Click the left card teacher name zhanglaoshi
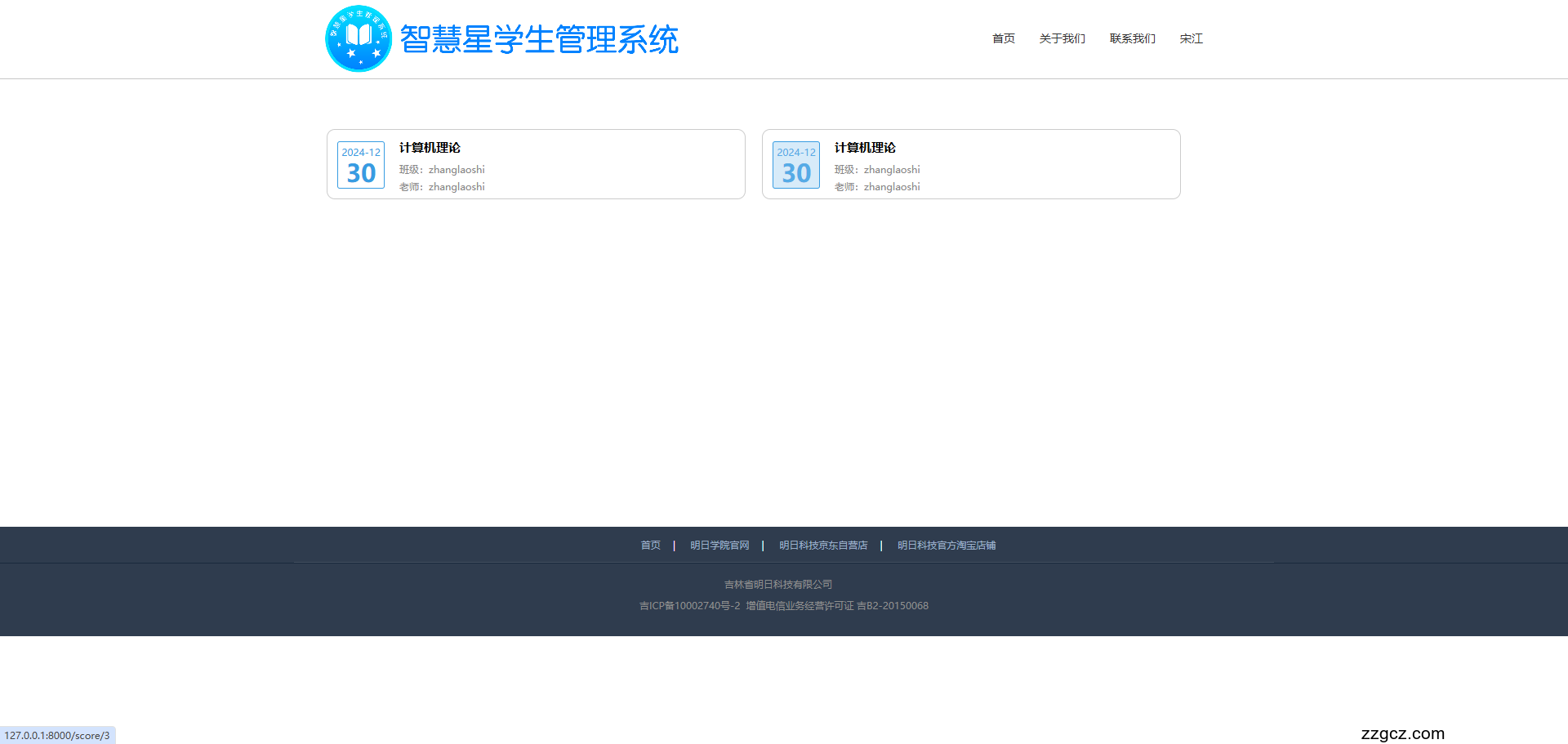This screenshot has width=1568, height=744. (456, 186)
